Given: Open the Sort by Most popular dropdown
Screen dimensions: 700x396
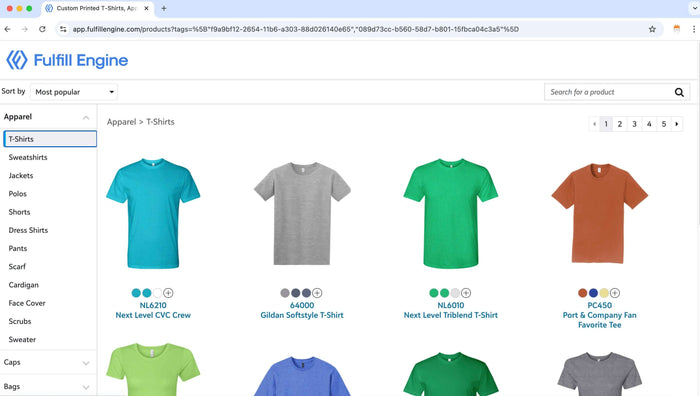Looking at the screenshot, I should (74, 92).
